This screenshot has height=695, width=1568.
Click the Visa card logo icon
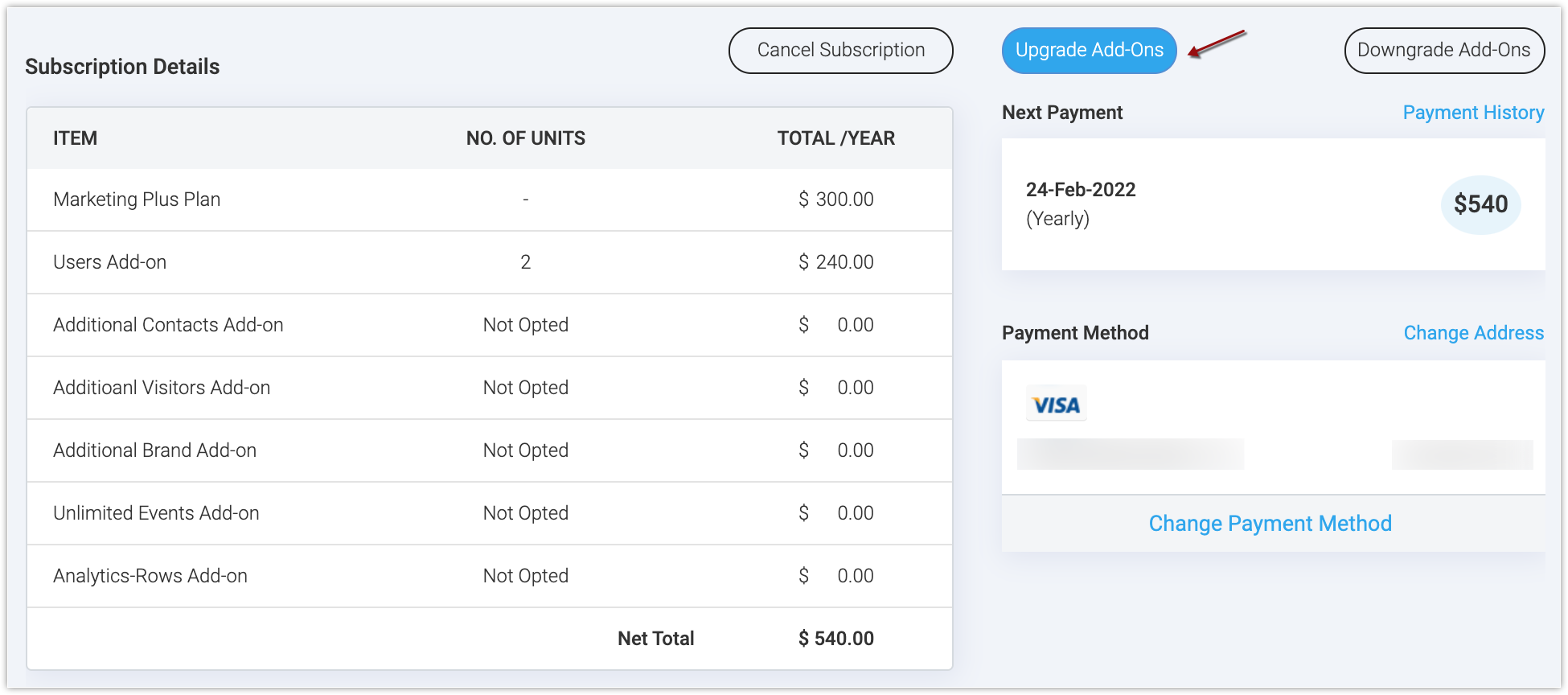tap(1056, 405)
